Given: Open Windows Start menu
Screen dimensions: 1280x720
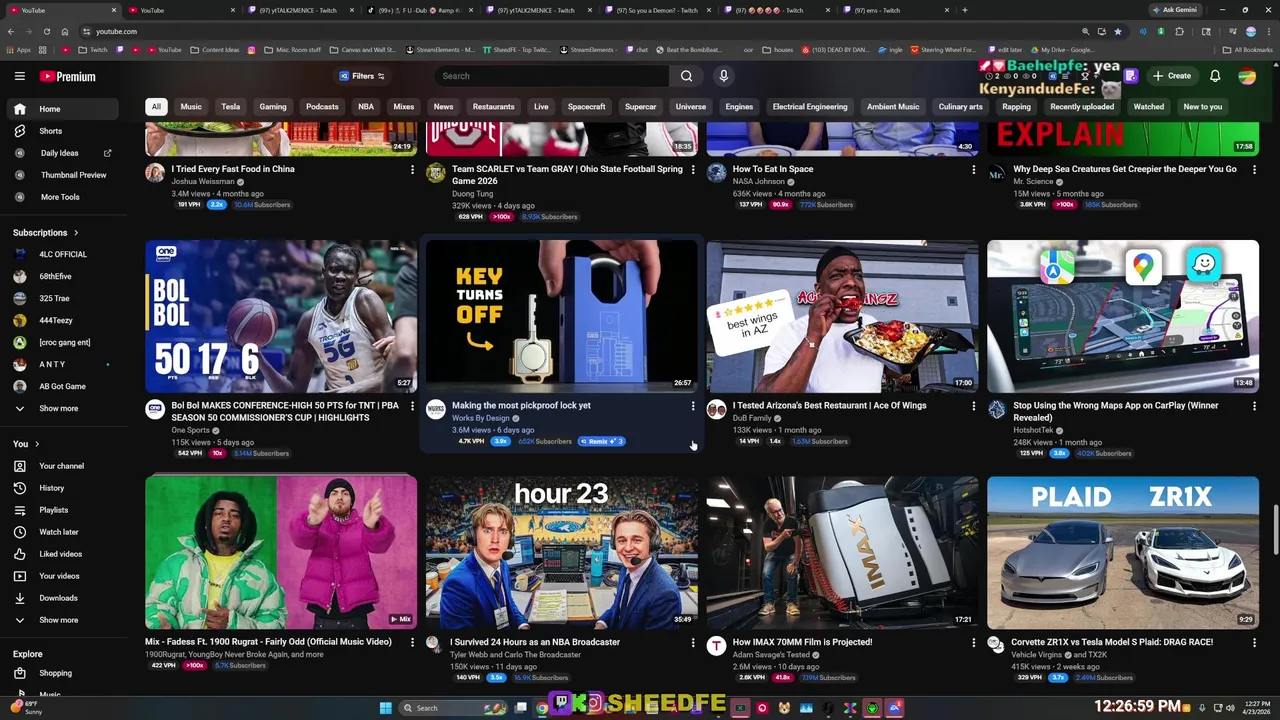Looking at the screenshot, I should (x=385, y=708).
